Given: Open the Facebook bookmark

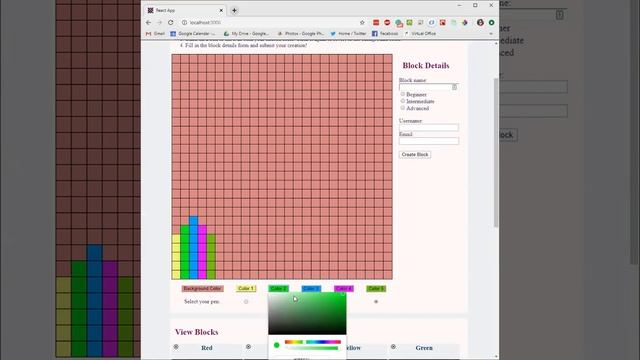Looking at the screenshot, I should tap(385, 33).
